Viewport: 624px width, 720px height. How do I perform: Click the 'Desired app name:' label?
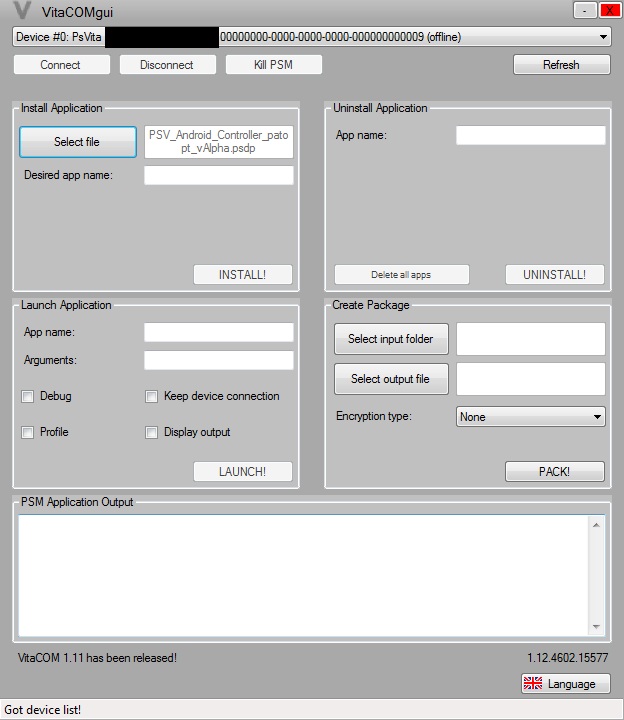pos(68,175)
